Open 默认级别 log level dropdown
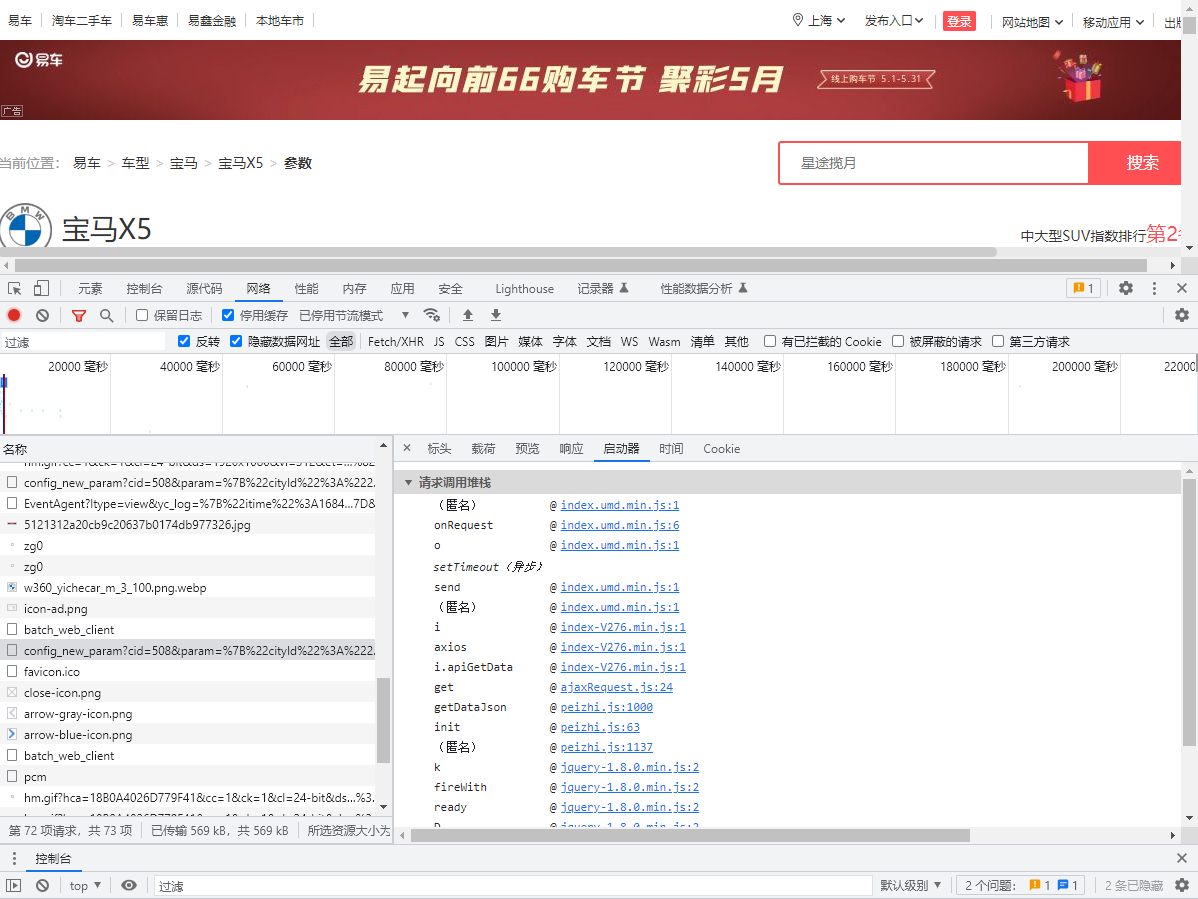 click(x=910, y=885)
